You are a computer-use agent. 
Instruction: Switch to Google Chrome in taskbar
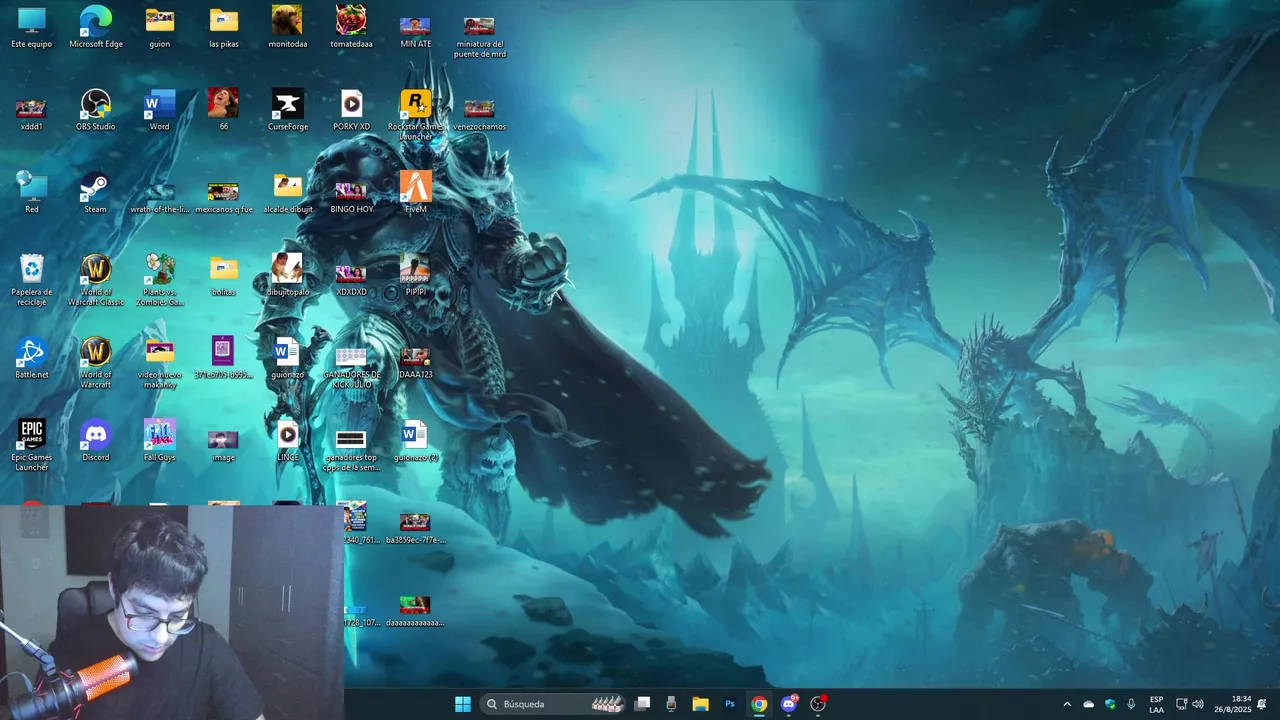coord(759,704)
